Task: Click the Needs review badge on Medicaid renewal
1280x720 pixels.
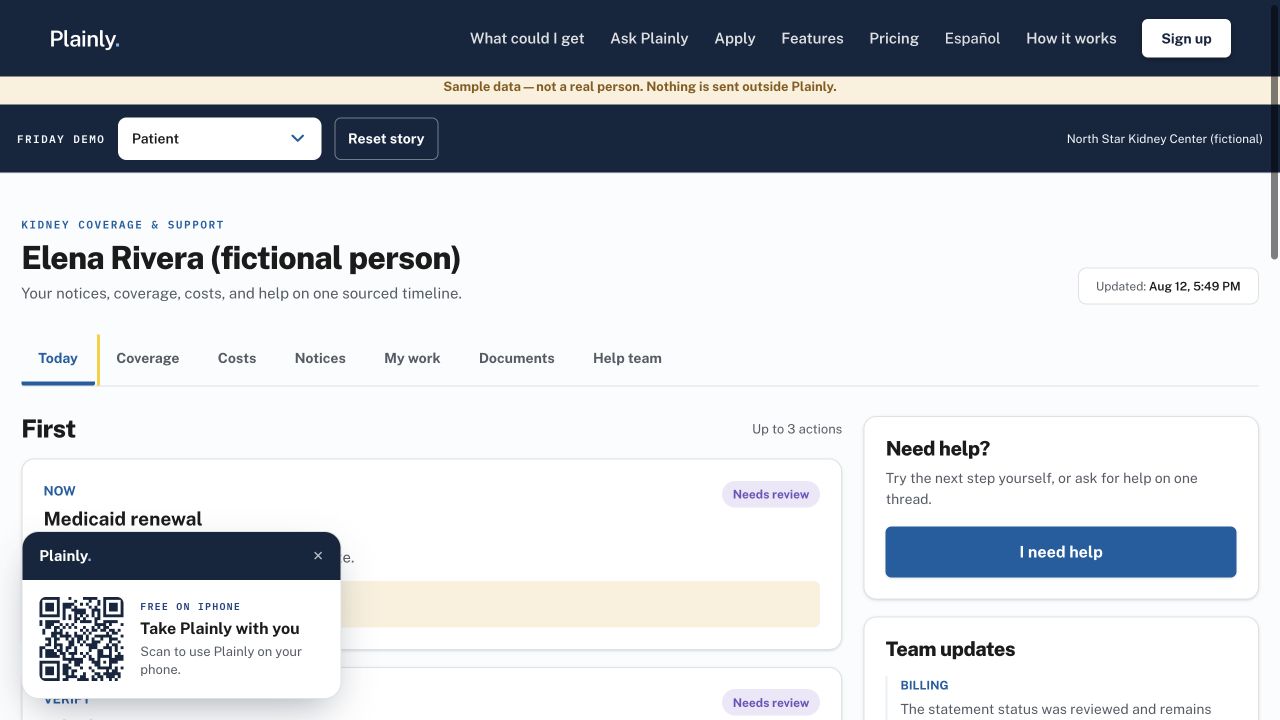Action: pyautogui.click(x=771, y=494)
